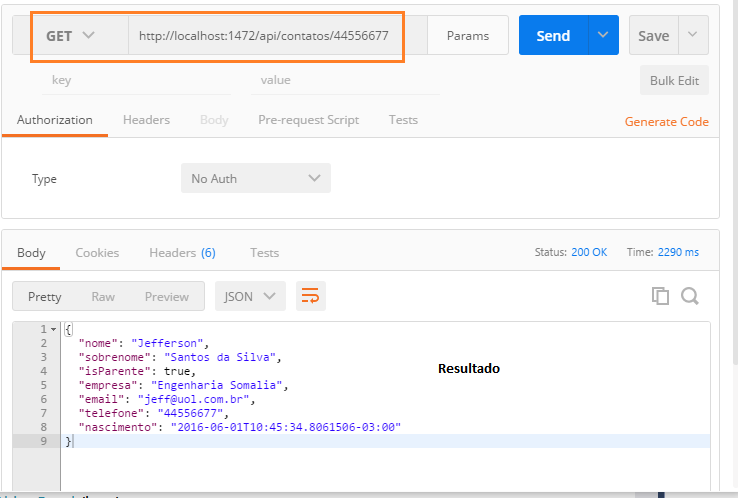Viewport: 738px width, 498px height.
Task: Select Raw response view
Action: coord(103,297)
